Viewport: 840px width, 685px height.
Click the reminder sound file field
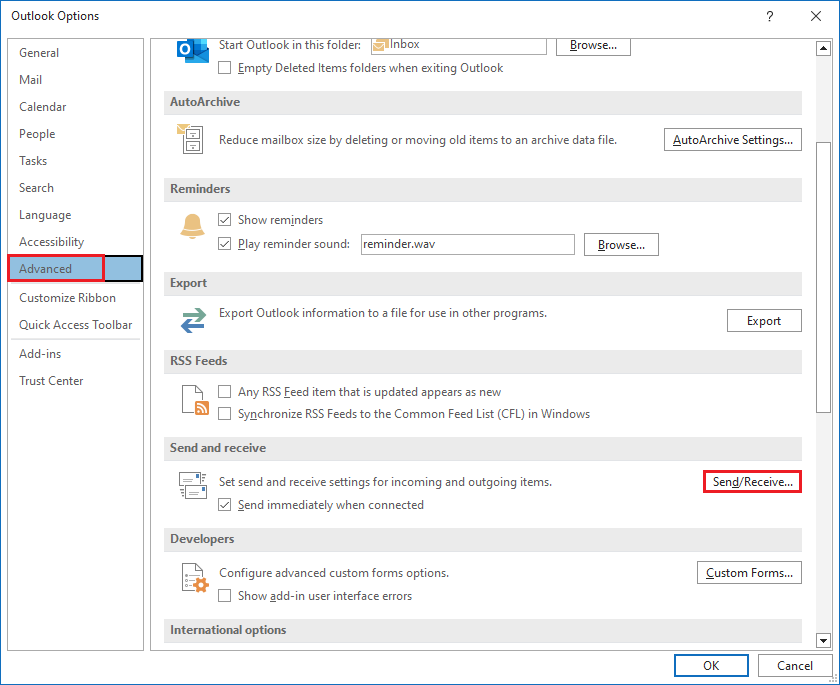(468, 244)
